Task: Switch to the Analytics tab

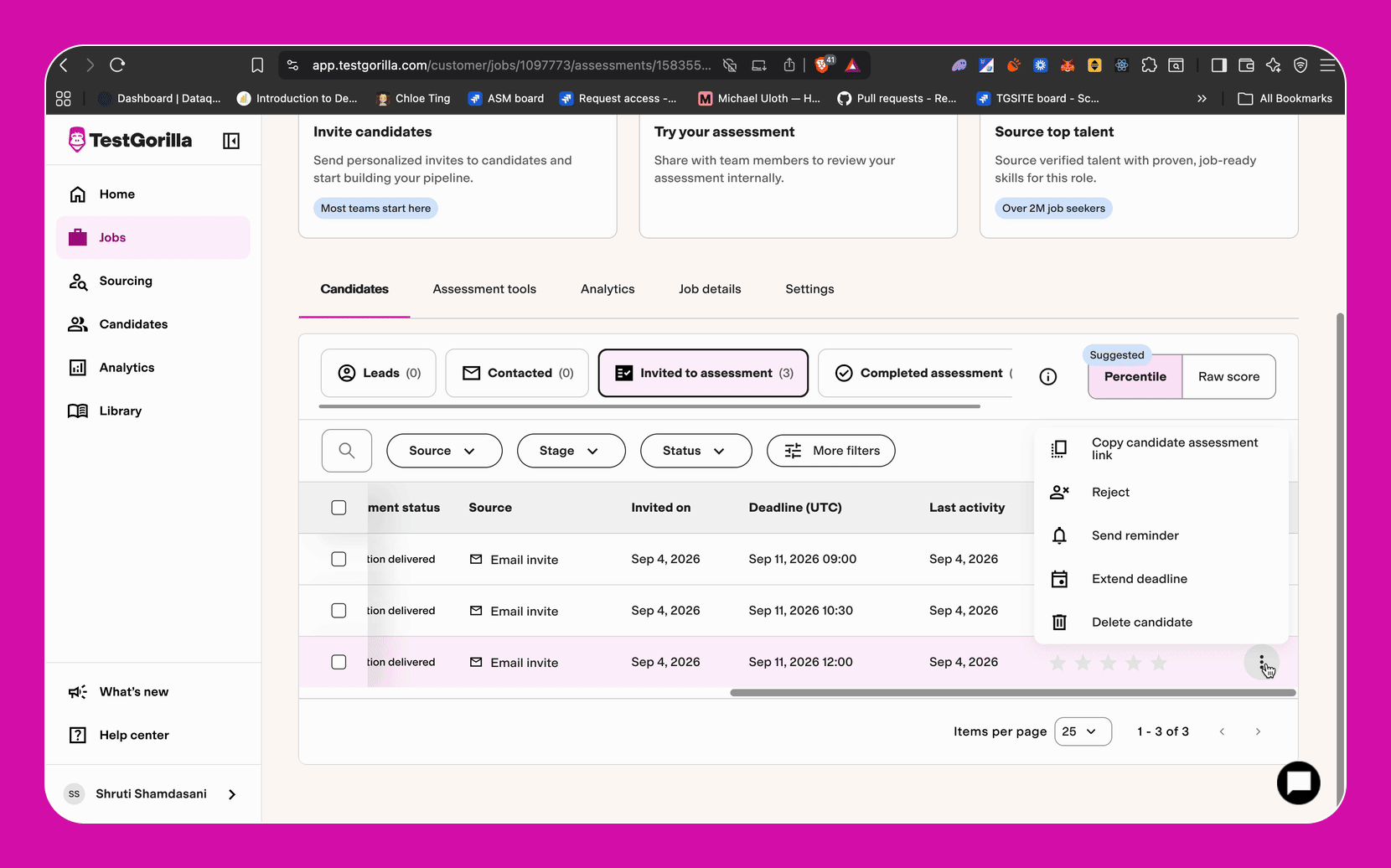Action: [x=608, y=289]
